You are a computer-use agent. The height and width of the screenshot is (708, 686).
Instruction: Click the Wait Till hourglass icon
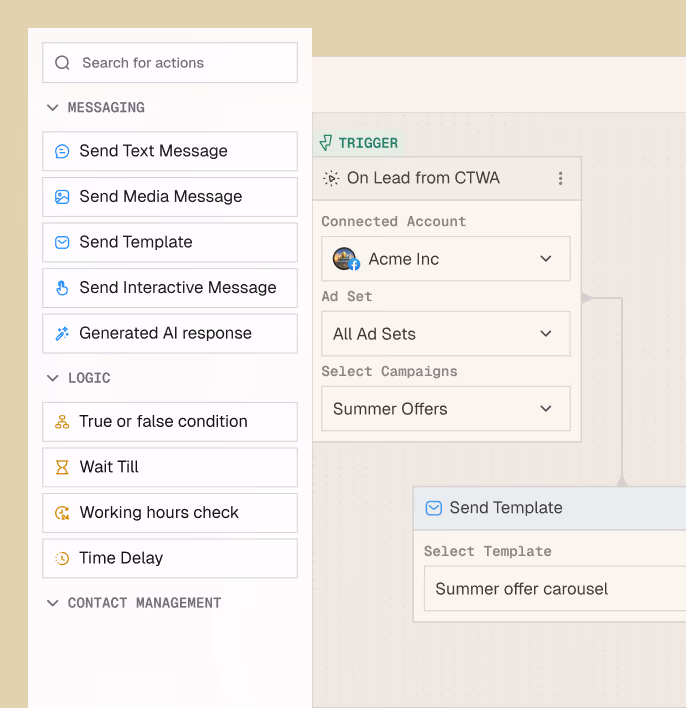(x=62, y=467)
